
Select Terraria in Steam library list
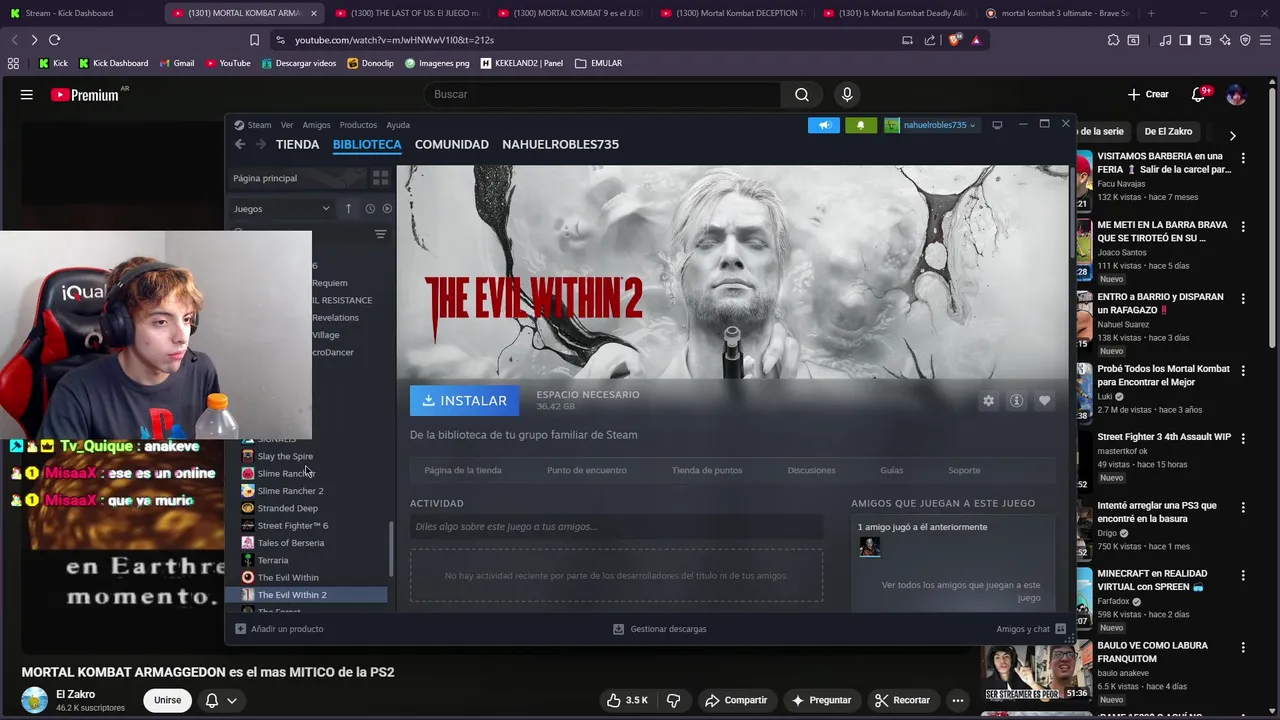(x=273, y=560)
